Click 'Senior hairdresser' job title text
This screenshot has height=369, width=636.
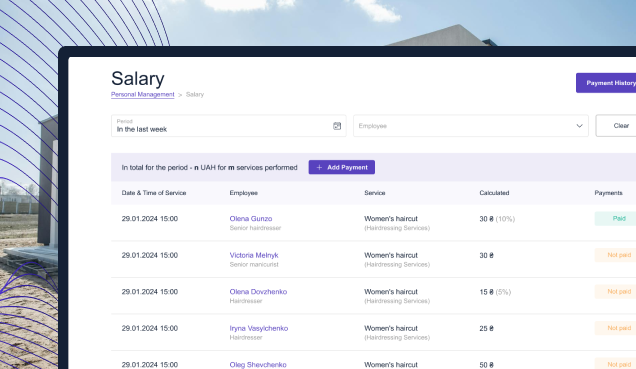pos(255,228)
